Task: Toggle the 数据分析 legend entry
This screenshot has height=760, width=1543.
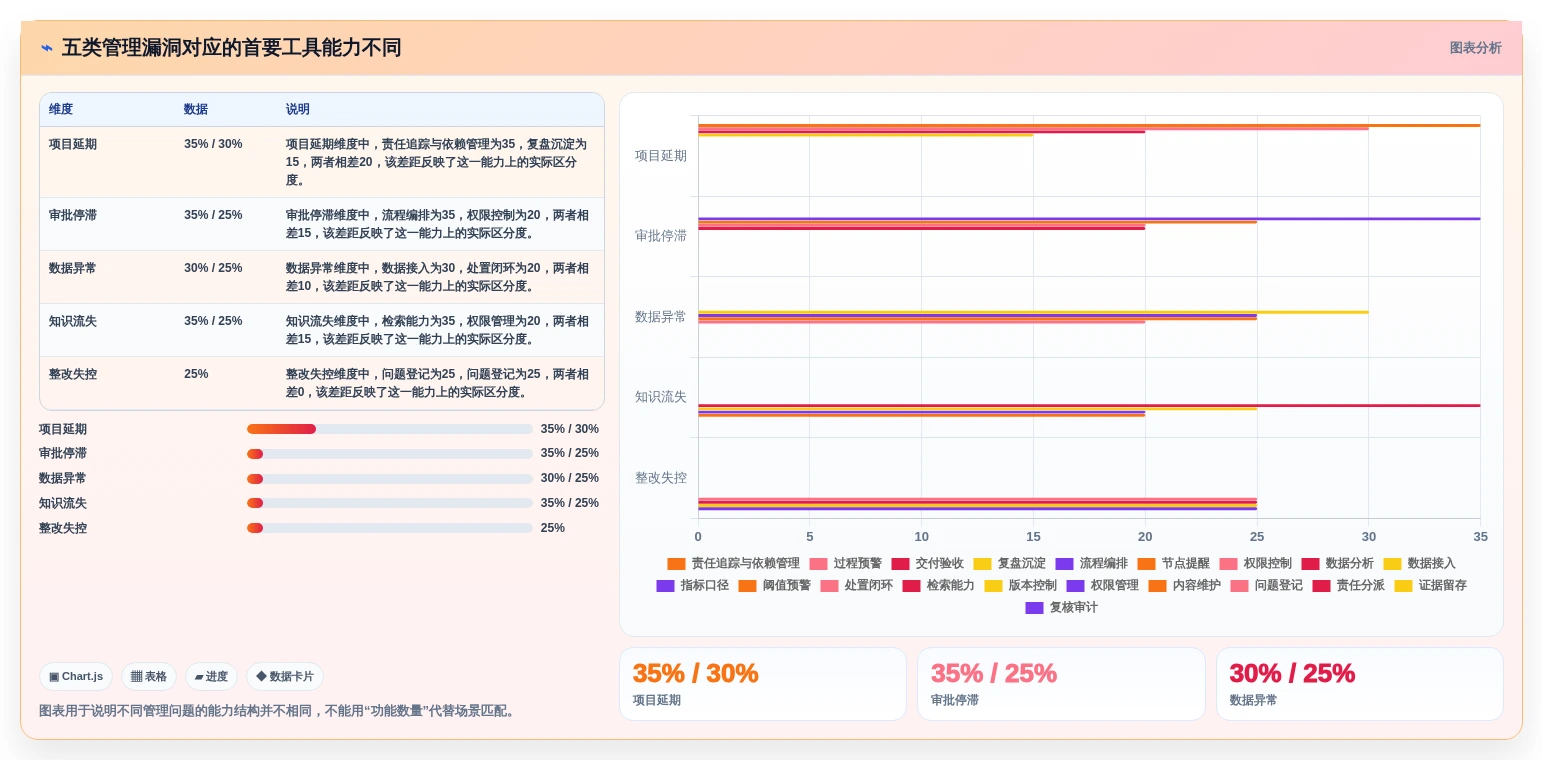Action: pyautogui.click(x=1337, y=564)
